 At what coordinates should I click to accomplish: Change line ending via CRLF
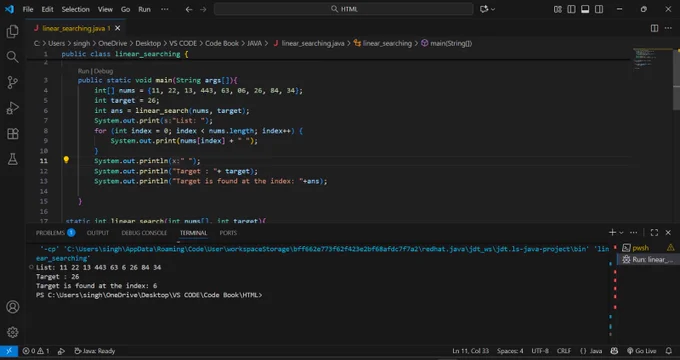click(564, 351)
